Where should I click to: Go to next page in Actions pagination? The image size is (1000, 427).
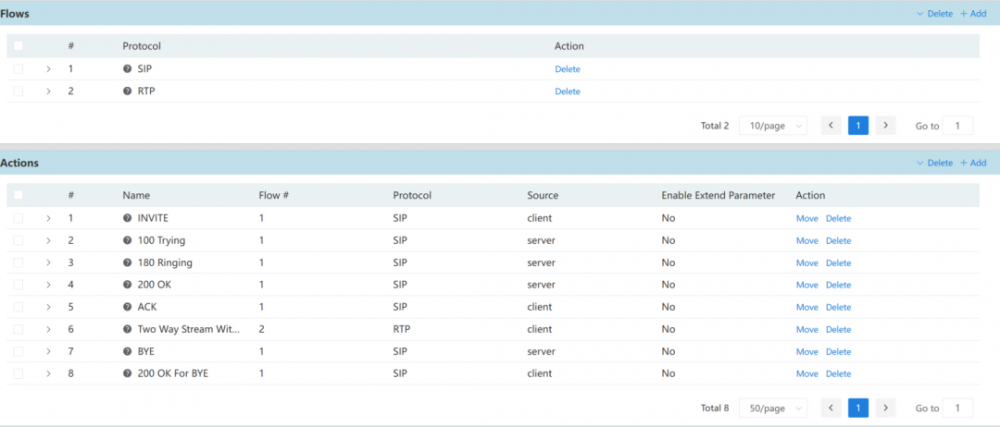(x=885, y=408)
